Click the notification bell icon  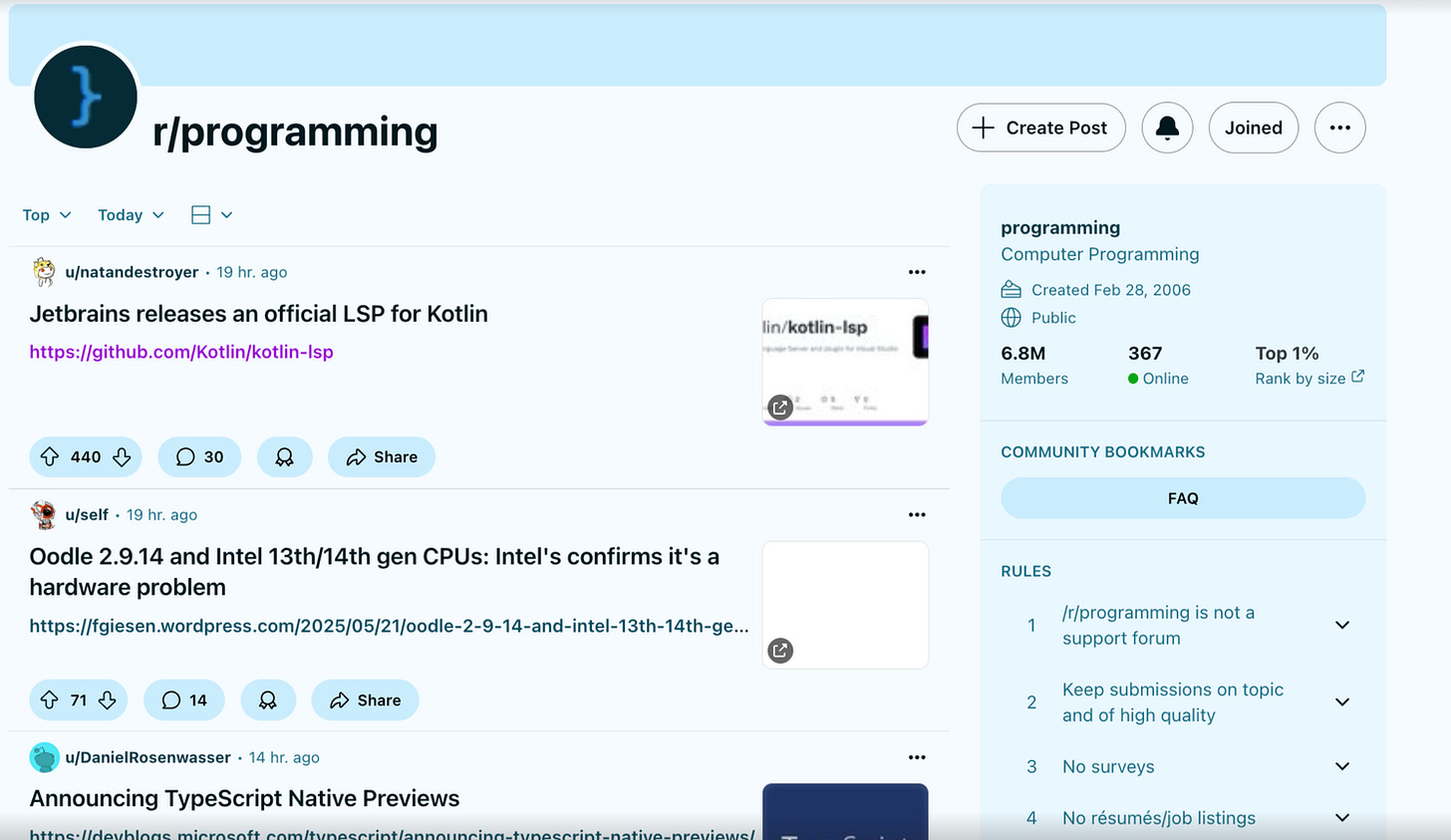1167,128
